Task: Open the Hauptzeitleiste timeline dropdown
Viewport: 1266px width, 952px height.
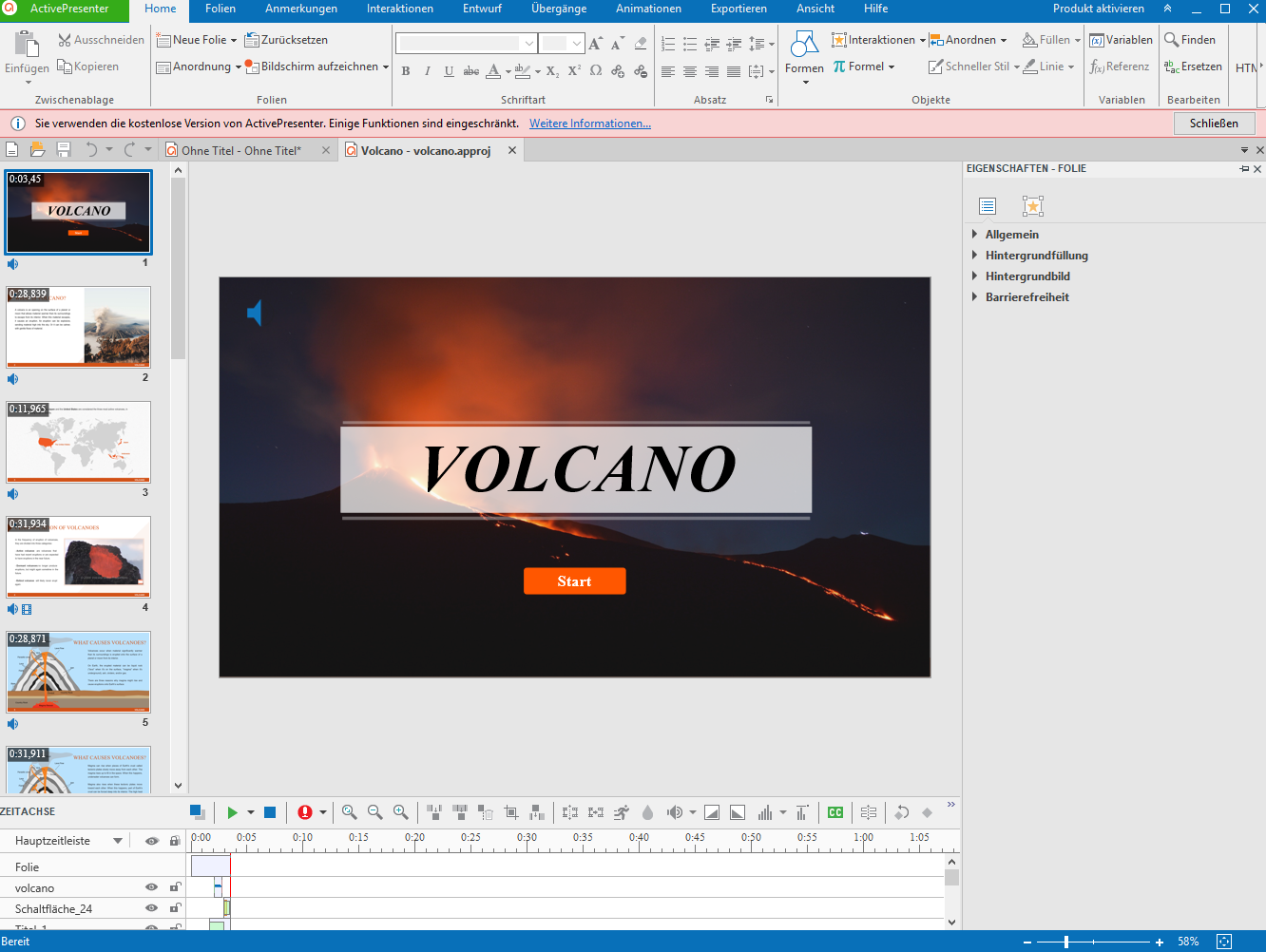Action: pos(118,841)
